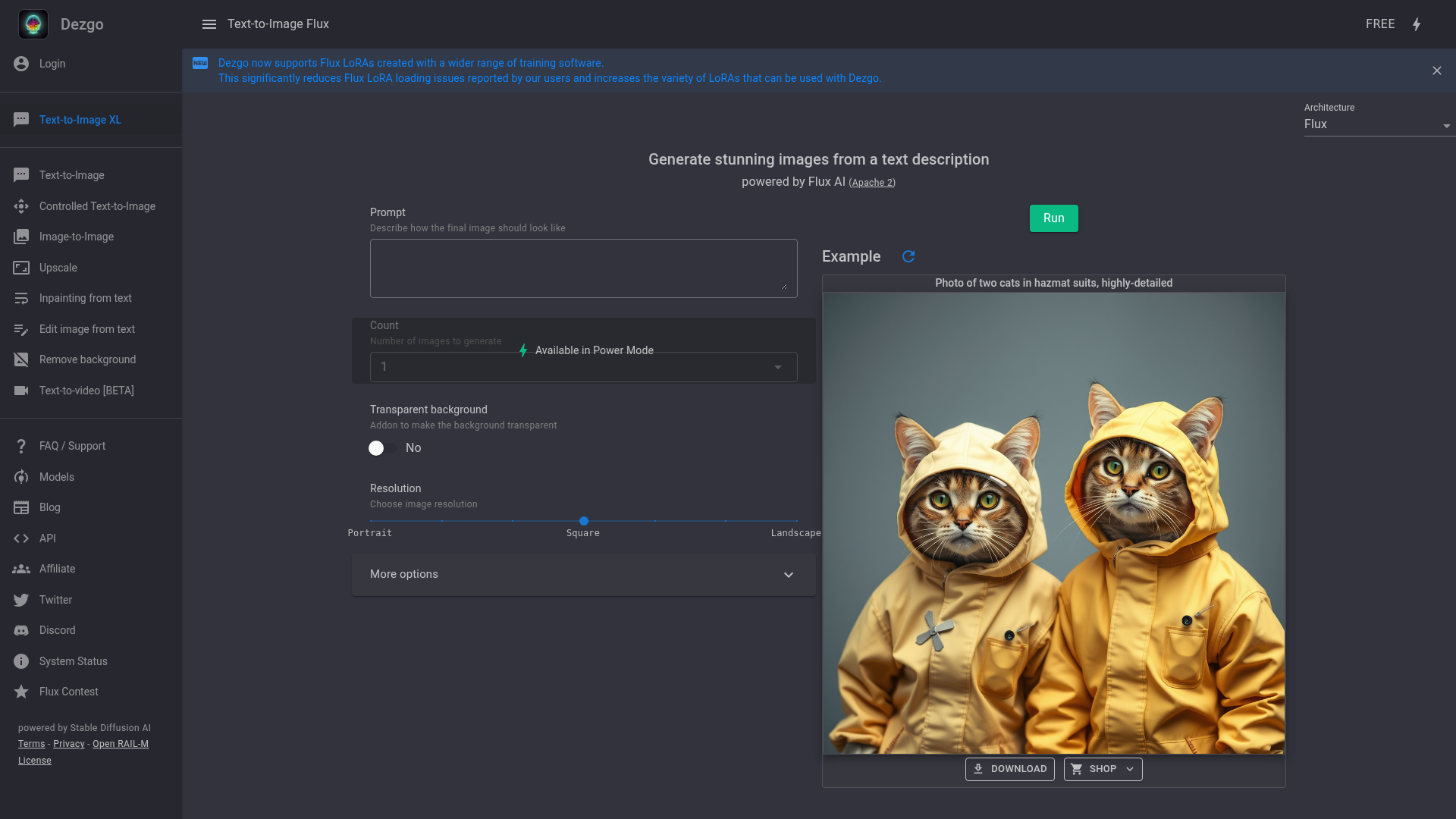The image size is (1456, 819).
Task: Click the Text-to-Image XL chat icon
Action: (x=21, y=120)
